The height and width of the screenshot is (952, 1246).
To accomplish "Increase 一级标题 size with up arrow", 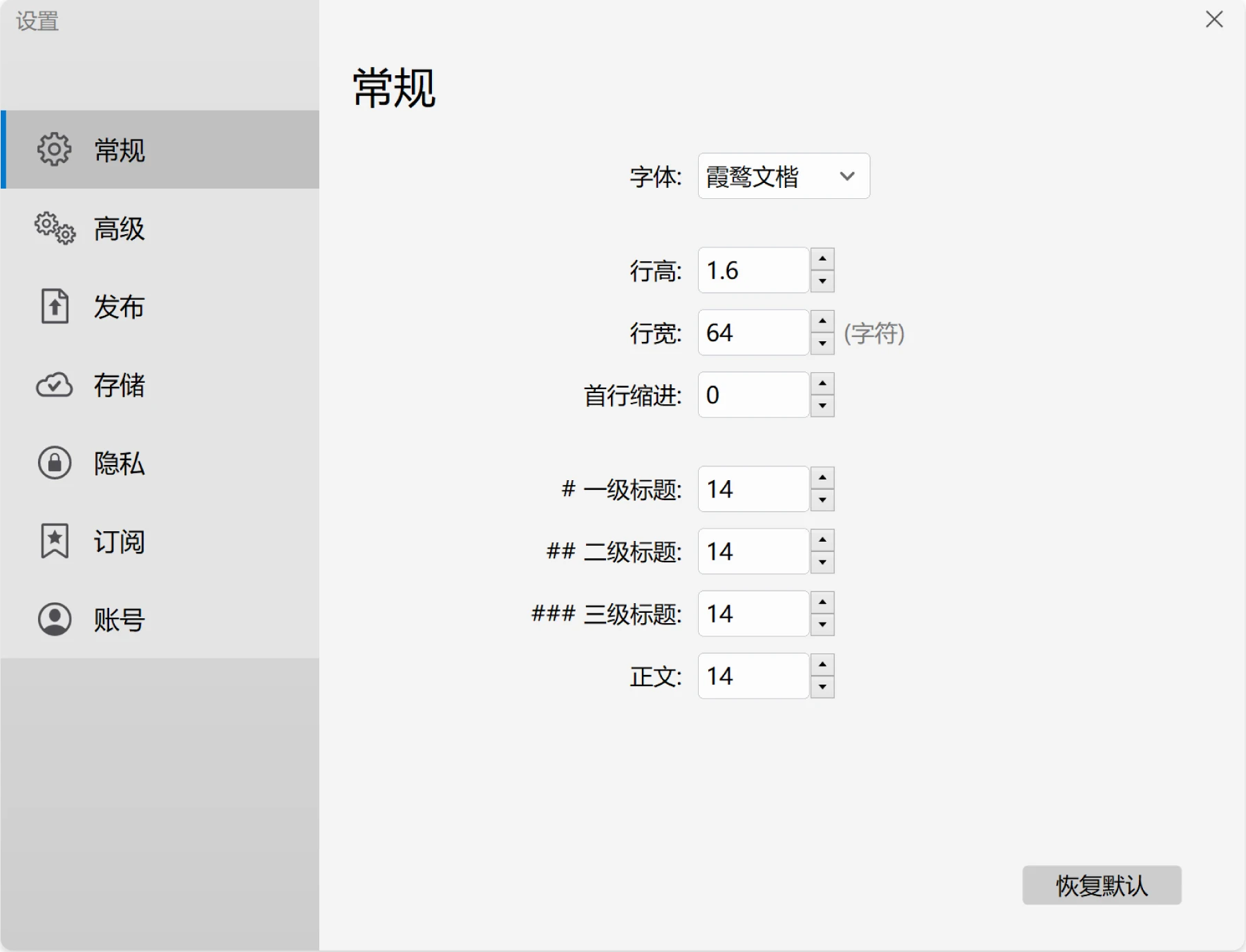I will (x=822, y=478).
